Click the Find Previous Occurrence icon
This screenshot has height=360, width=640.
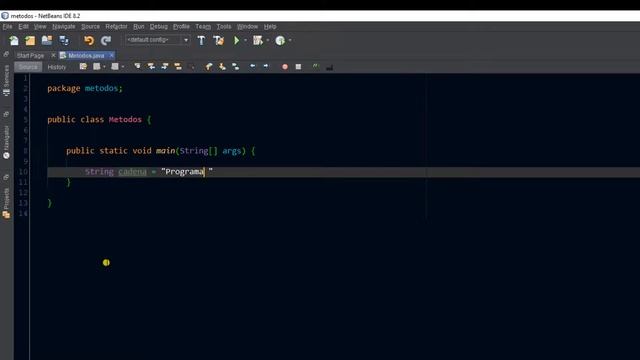[151, 66]
